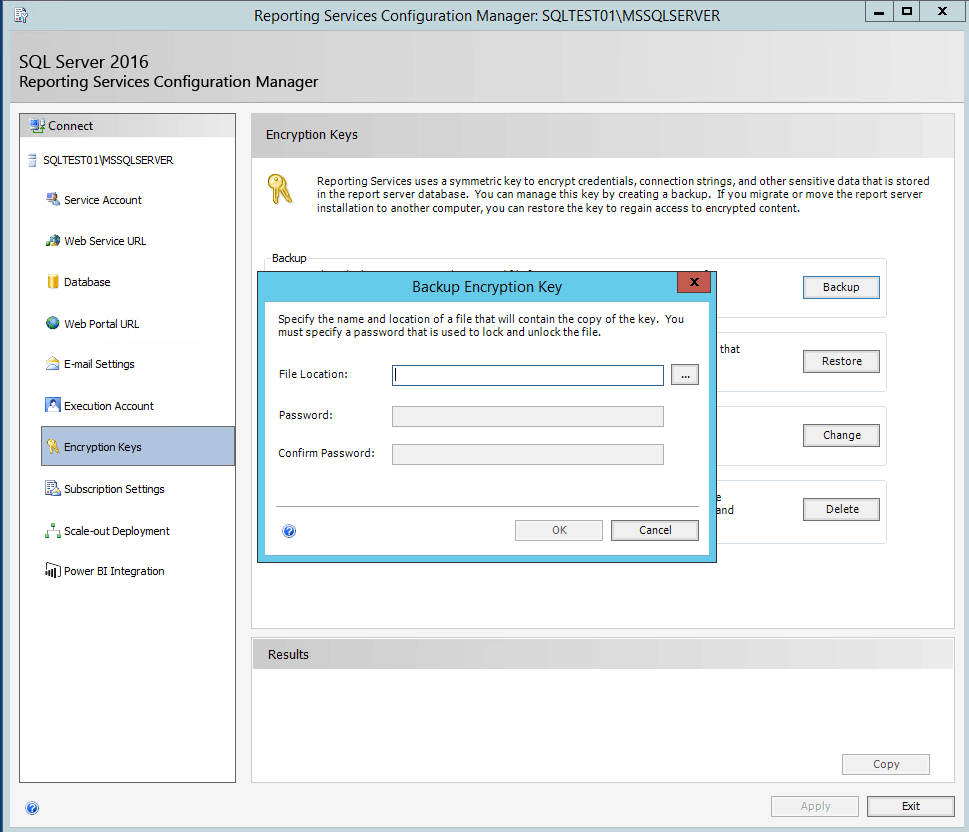Image resolution: width=969 pixels, height=832 pixels.
Task: Focus the File Location input field
Action: pyautogui.click(x=528, y=375)
